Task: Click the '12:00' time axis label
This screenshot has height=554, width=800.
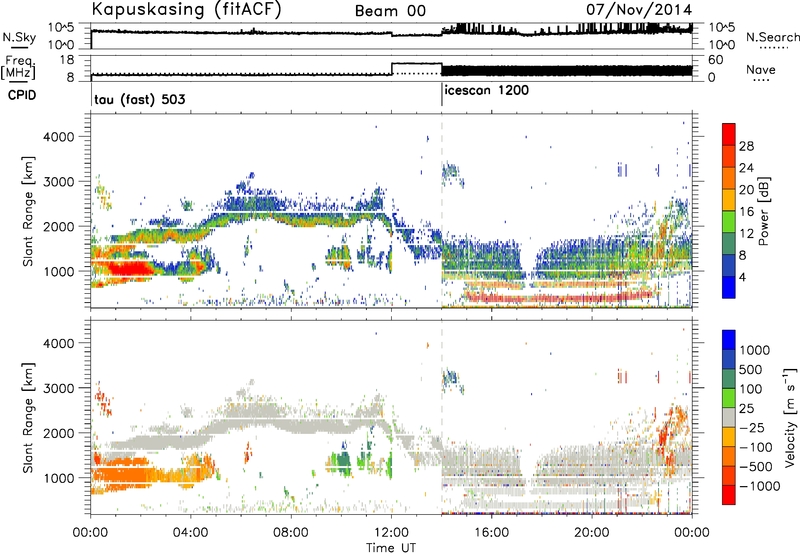Action: pyautogui.click(x=391, y=533)
